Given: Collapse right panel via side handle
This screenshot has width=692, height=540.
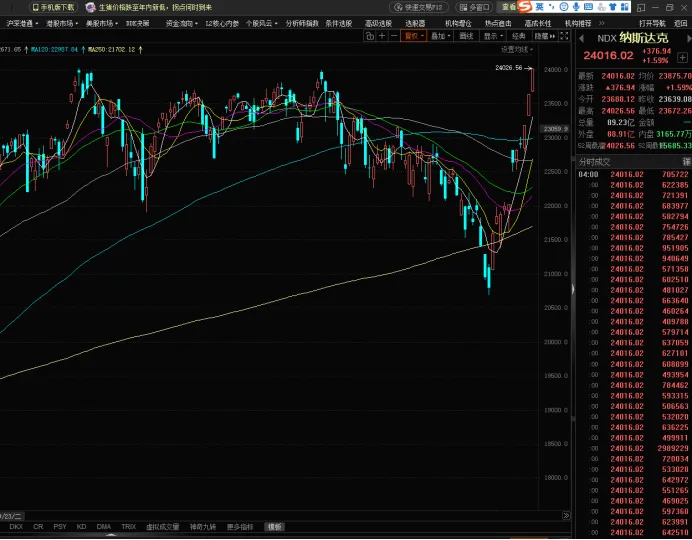Looking at the screenshot, I should click(x=573, y=289).
